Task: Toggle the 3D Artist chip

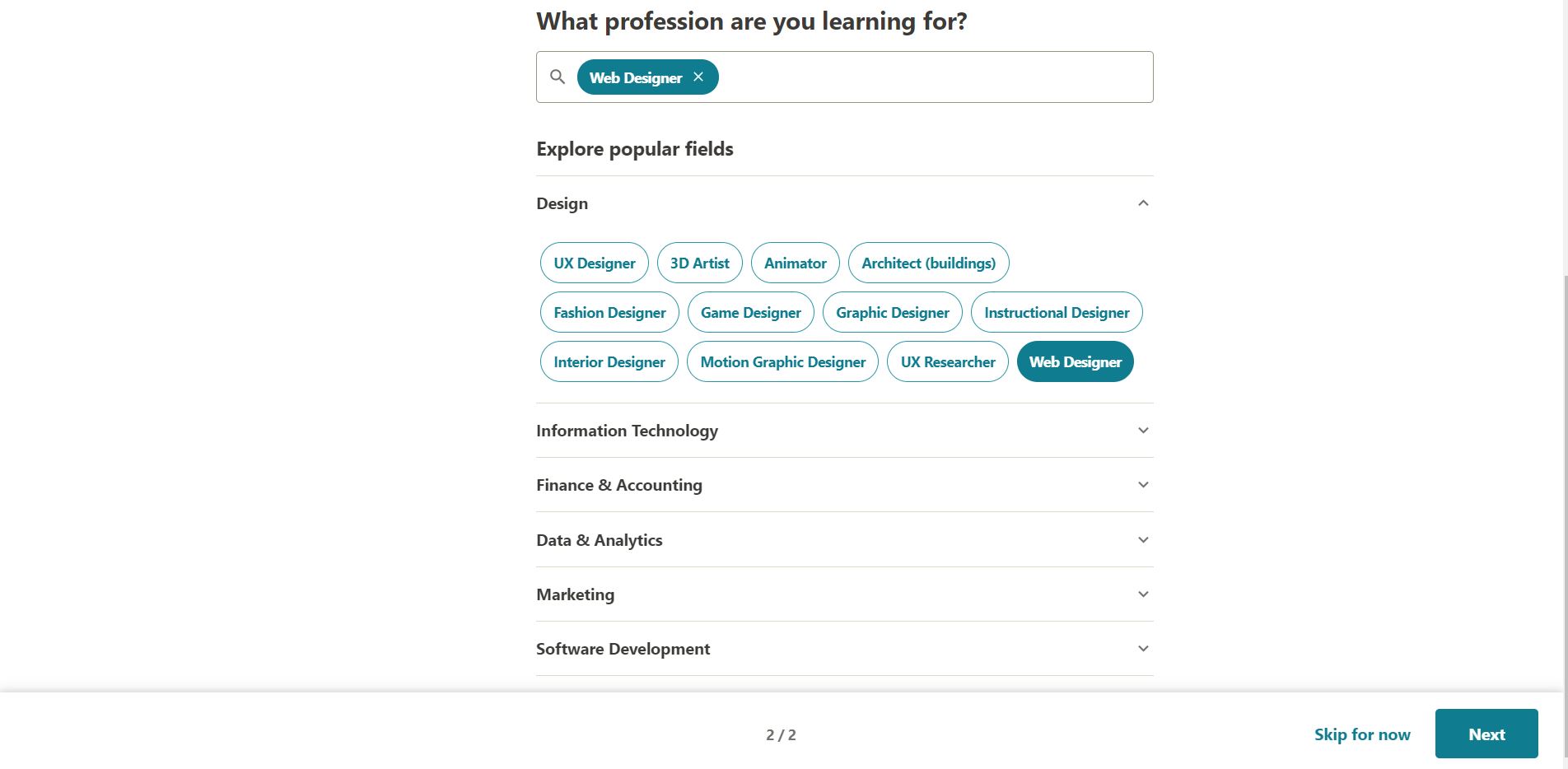Action: click(x=700, y=263)
